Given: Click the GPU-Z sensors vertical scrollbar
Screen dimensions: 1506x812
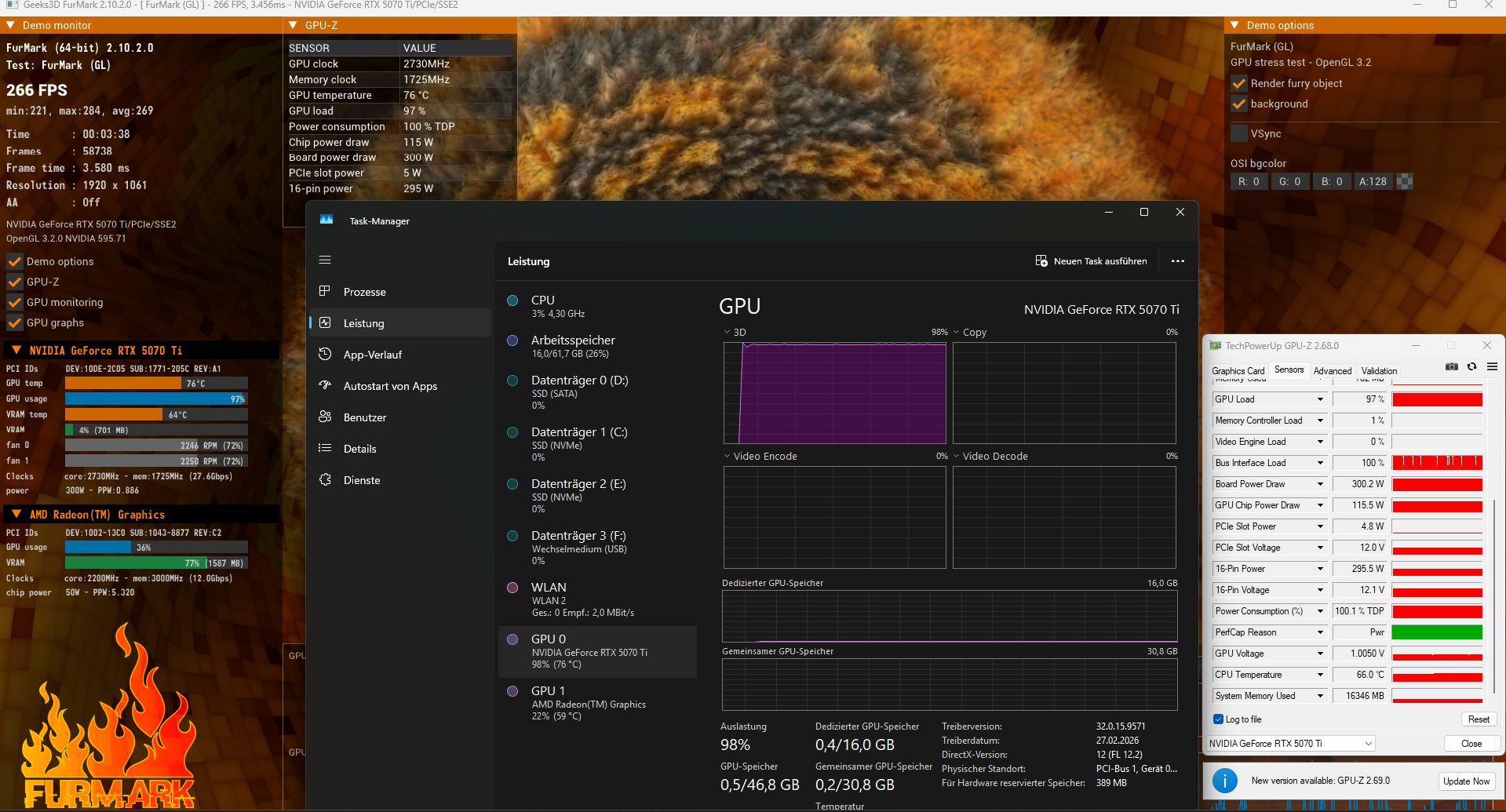Looking at the screenshot, I should coord(1493,596).
